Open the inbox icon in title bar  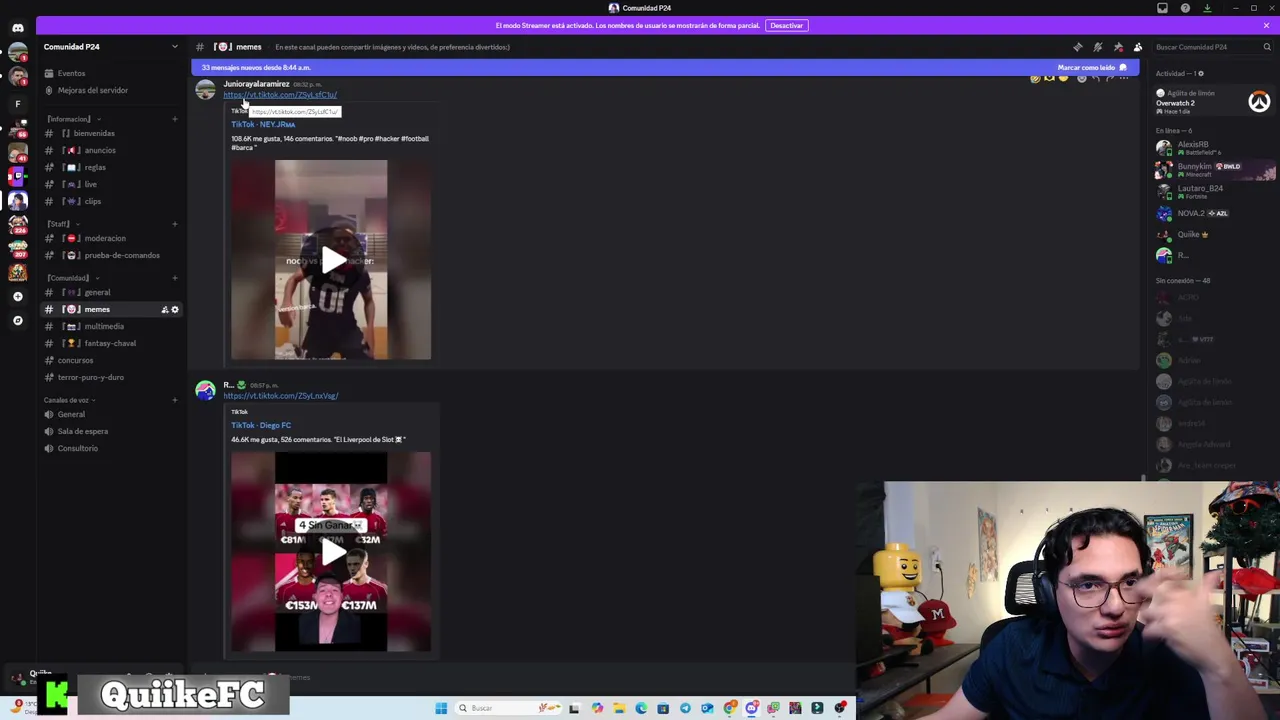1162,8
